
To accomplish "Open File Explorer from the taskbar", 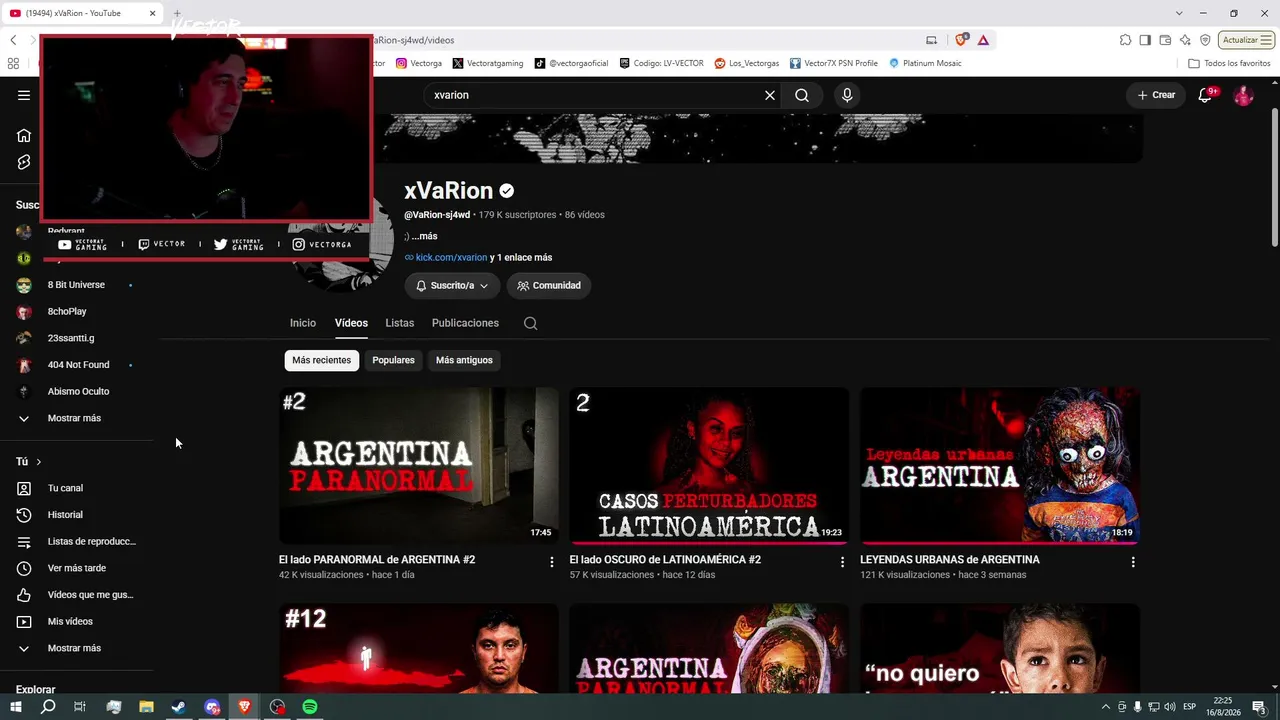I will (146, 707).
